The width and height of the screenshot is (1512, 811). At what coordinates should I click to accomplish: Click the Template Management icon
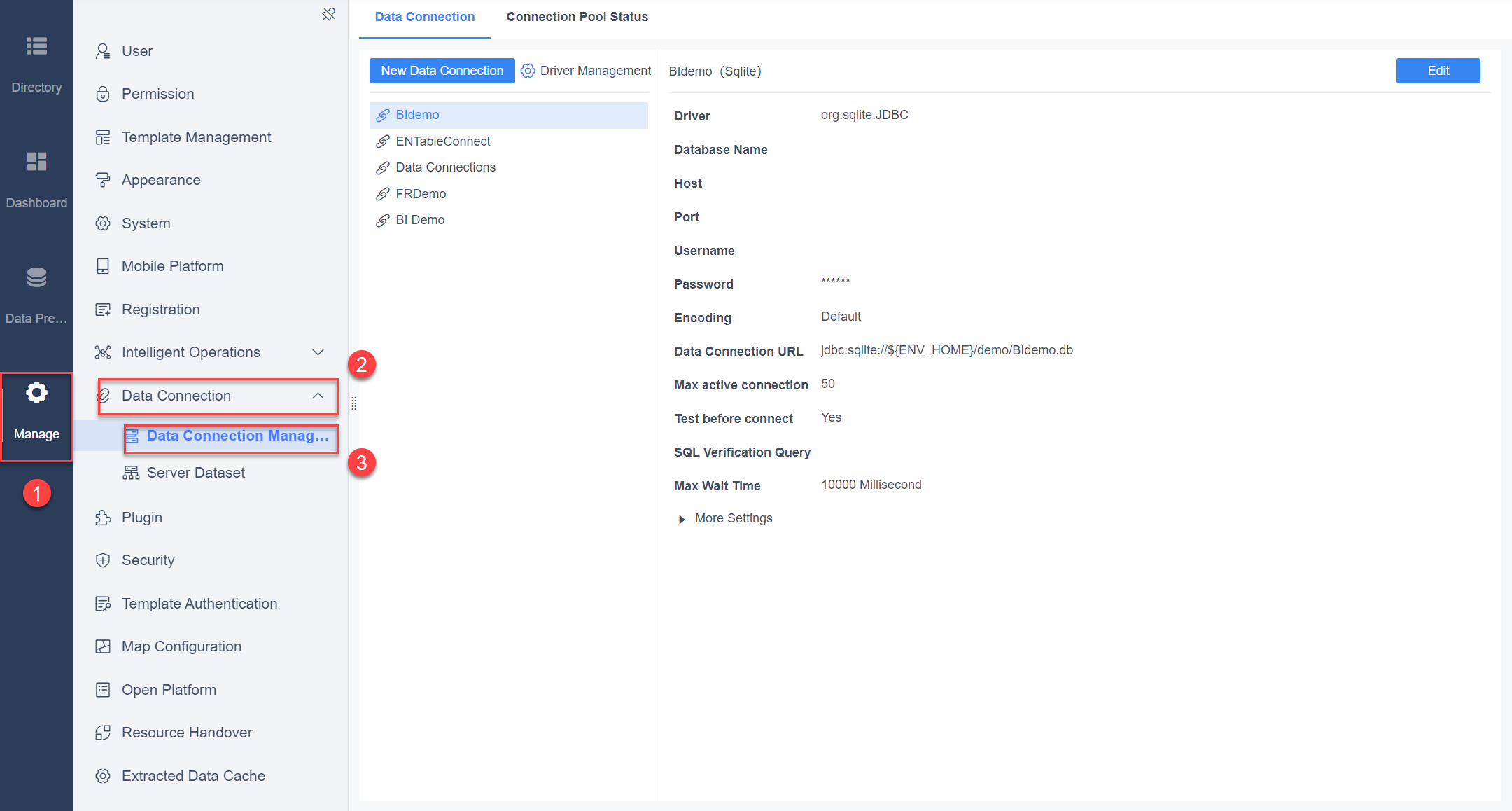[103, 137]
